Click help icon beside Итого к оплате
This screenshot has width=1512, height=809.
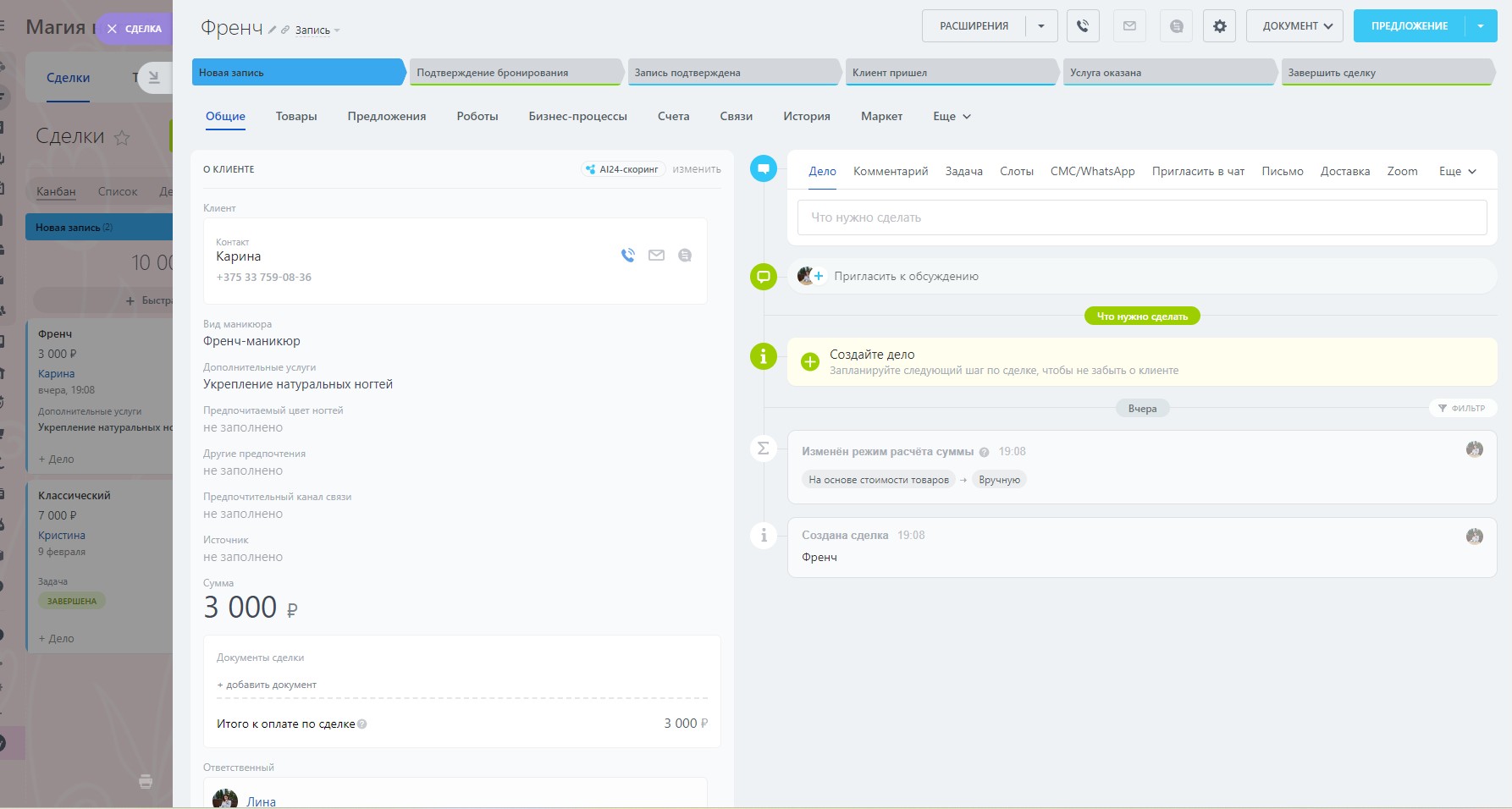[x=362, y=724]
